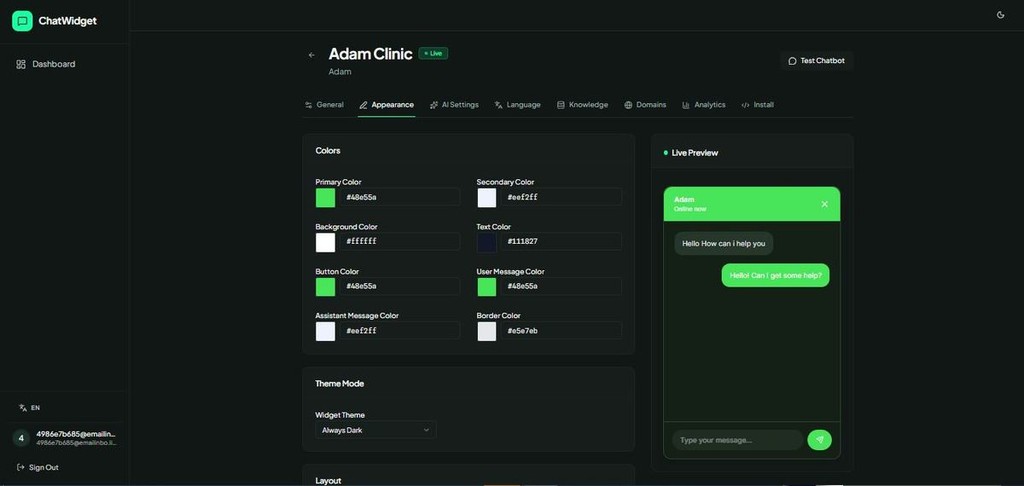Click the Text Color hex field #111827
Image resolution: width=1024 pixels, height=486 pixels.
[561, 242]
